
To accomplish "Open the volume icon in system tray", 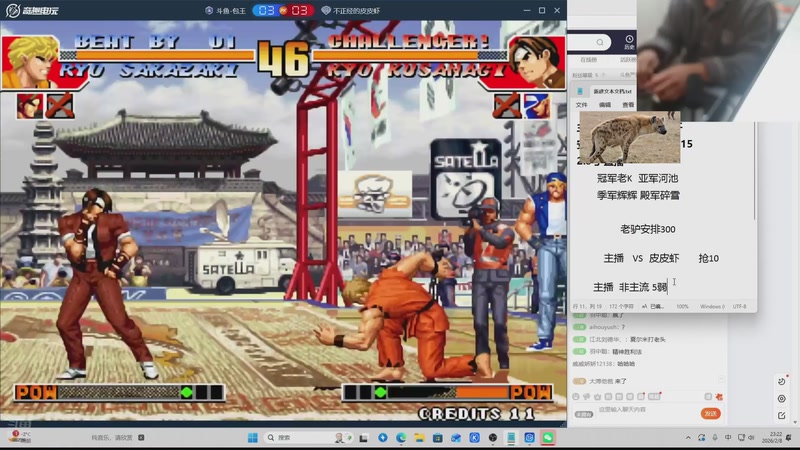I will coord(751,438).
